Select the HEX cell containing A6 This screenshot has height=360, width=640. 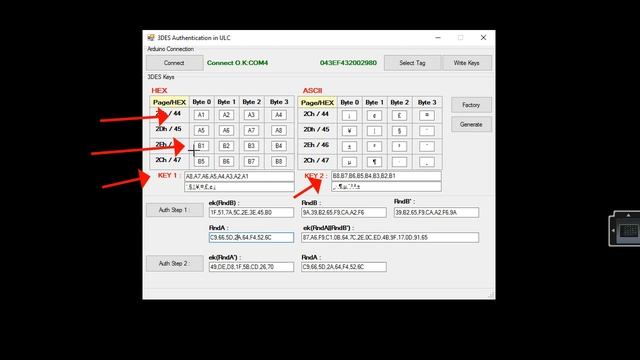point(226,131)
